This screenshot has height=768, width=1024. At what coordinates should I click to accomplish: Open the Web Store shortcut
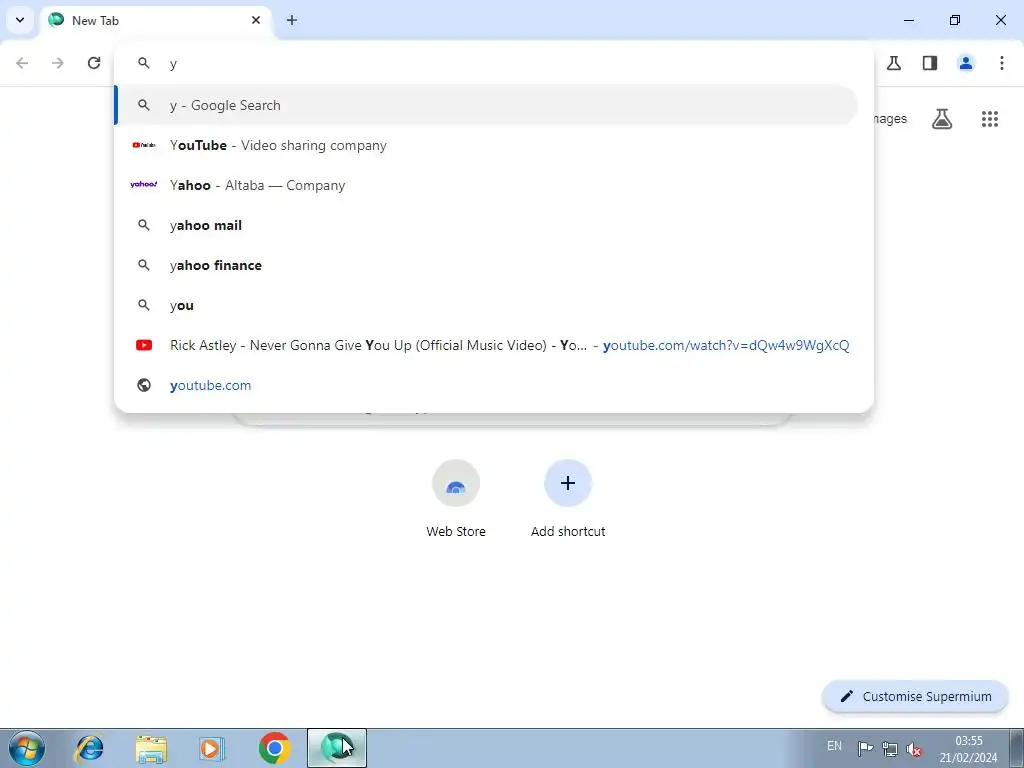[x=456, y=499]
